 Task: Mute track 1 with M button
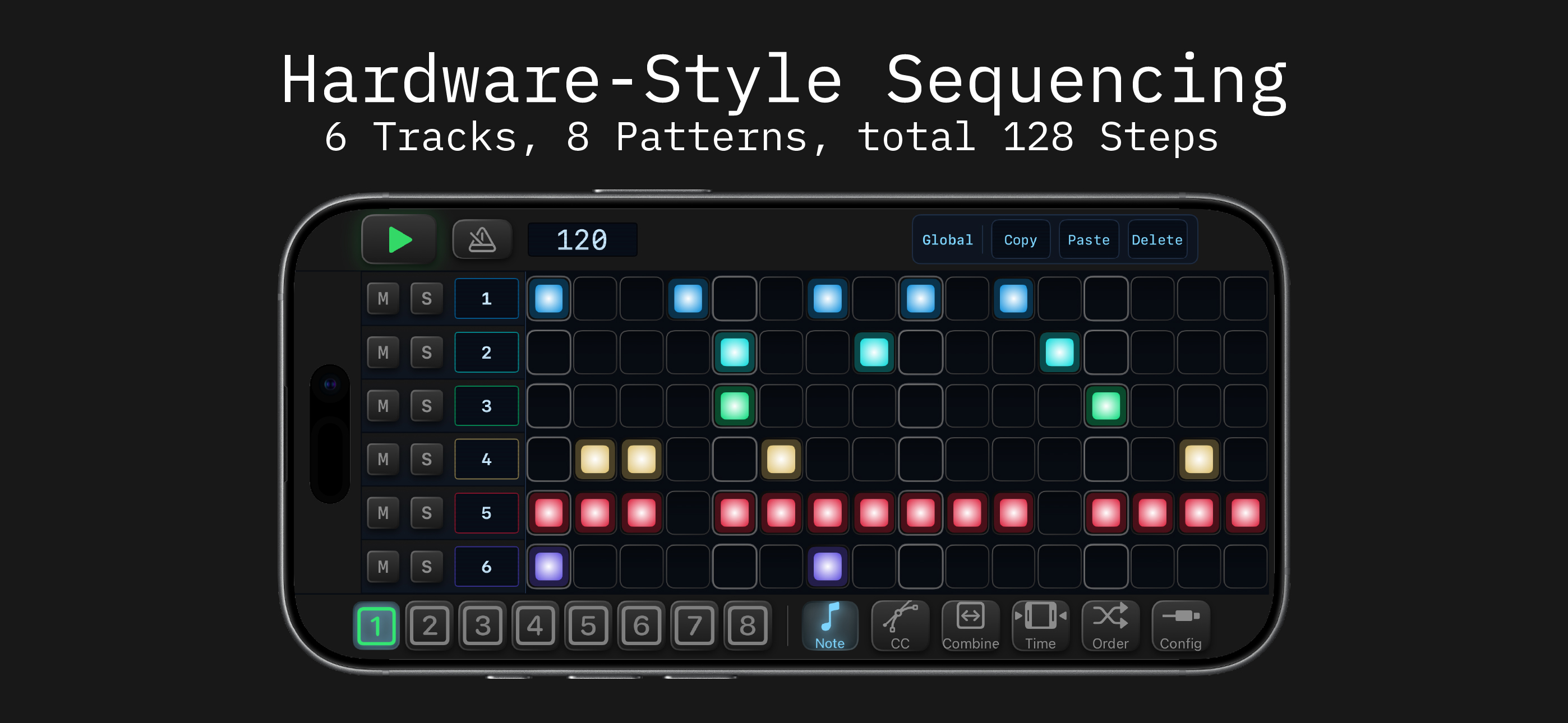click(x=383, y=298)
